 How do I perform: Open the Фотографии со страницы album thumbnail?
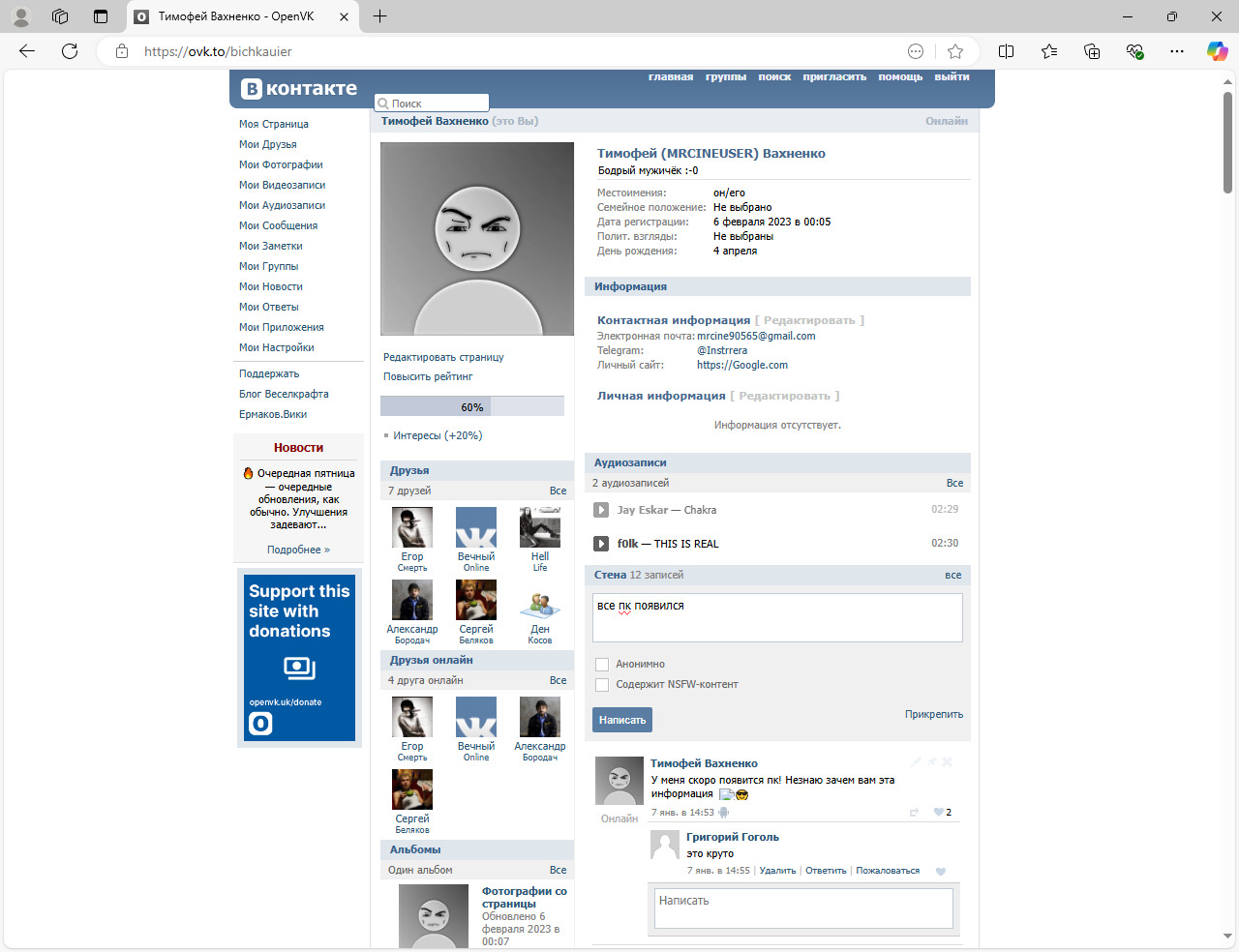click(x=434, y=916)
